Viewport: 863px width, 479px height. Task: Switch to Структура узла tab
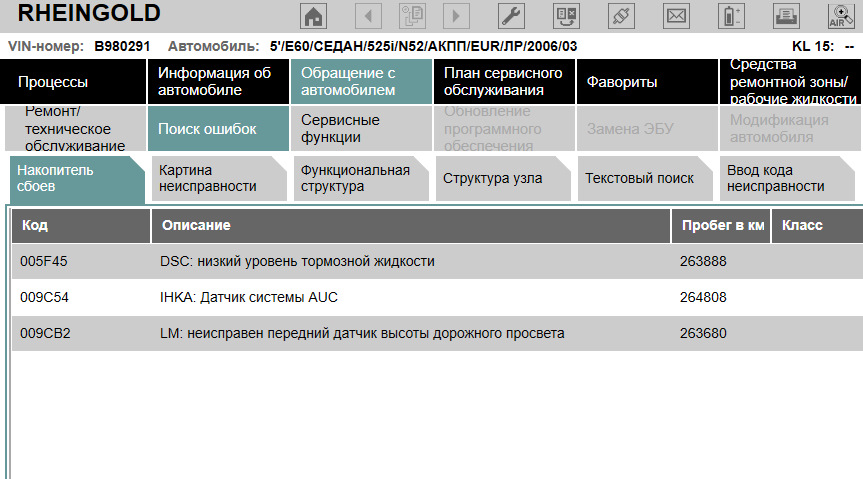pyautogui.click(x=503, y=178)
